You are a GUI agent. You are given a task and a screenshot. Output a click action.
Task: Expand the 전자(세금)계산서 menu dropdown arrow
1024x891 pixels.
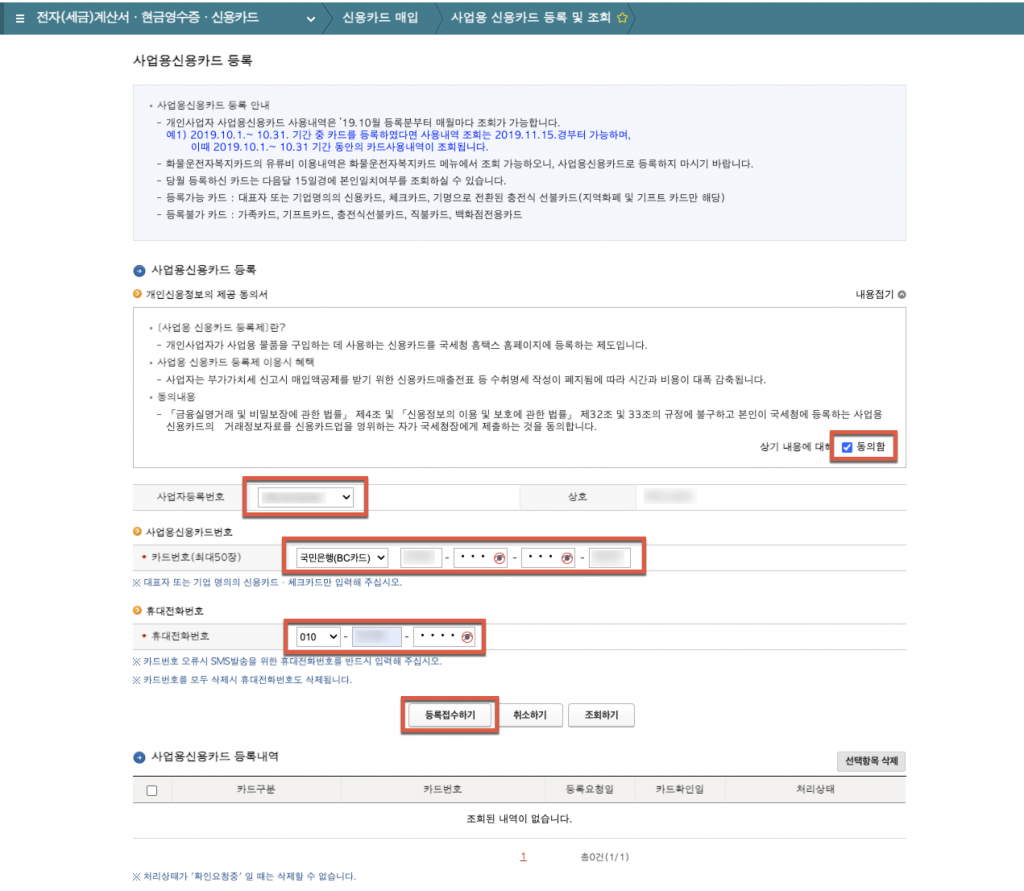click(311, 19)
